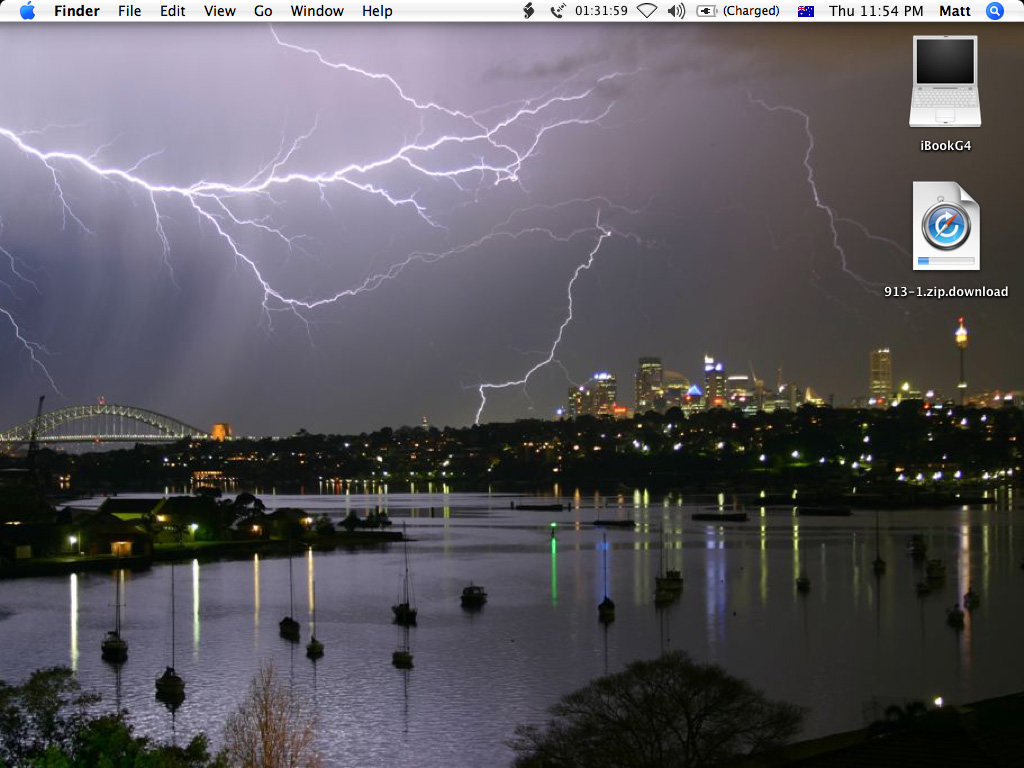Open the Go menu
This screenshot has height=768, width=1024.
point(263,11)
